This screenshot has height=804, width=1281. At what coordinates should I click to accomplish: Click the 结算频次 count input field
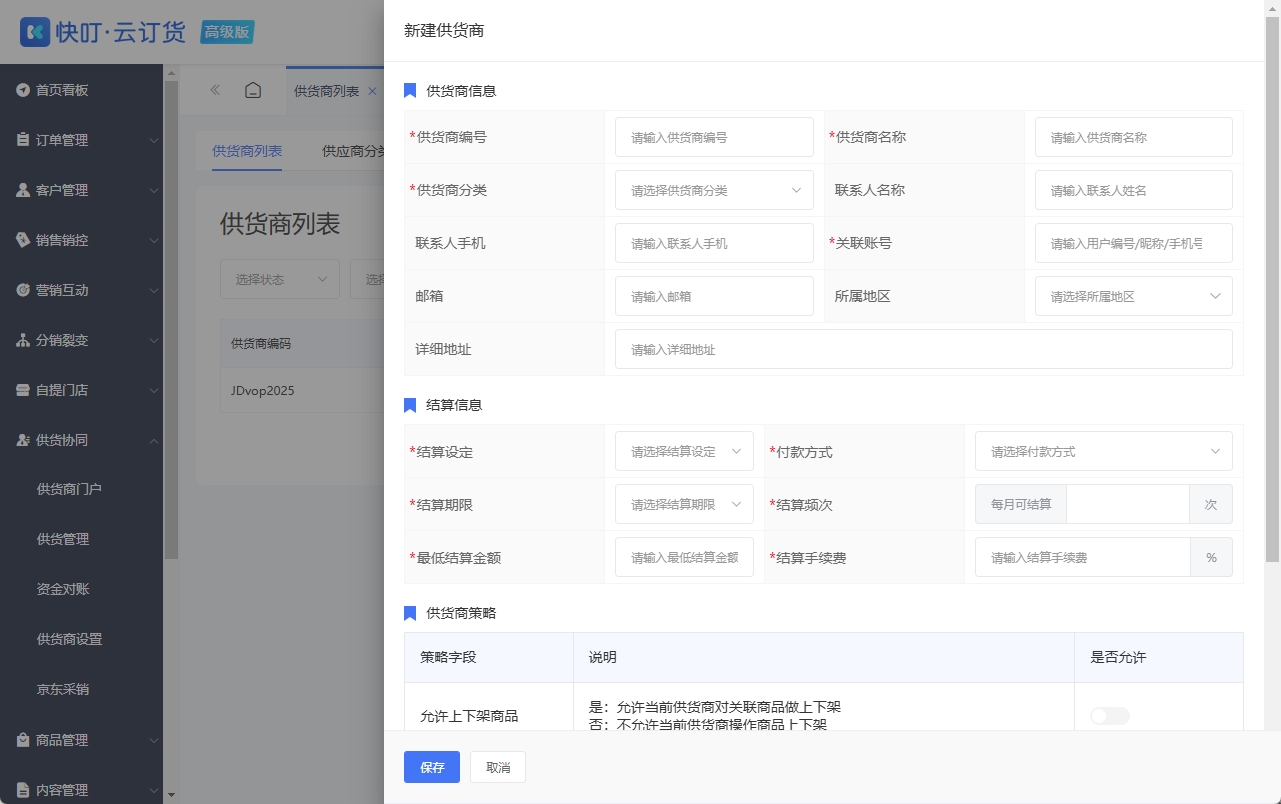pyautogui.click(x=1128, y=504)
